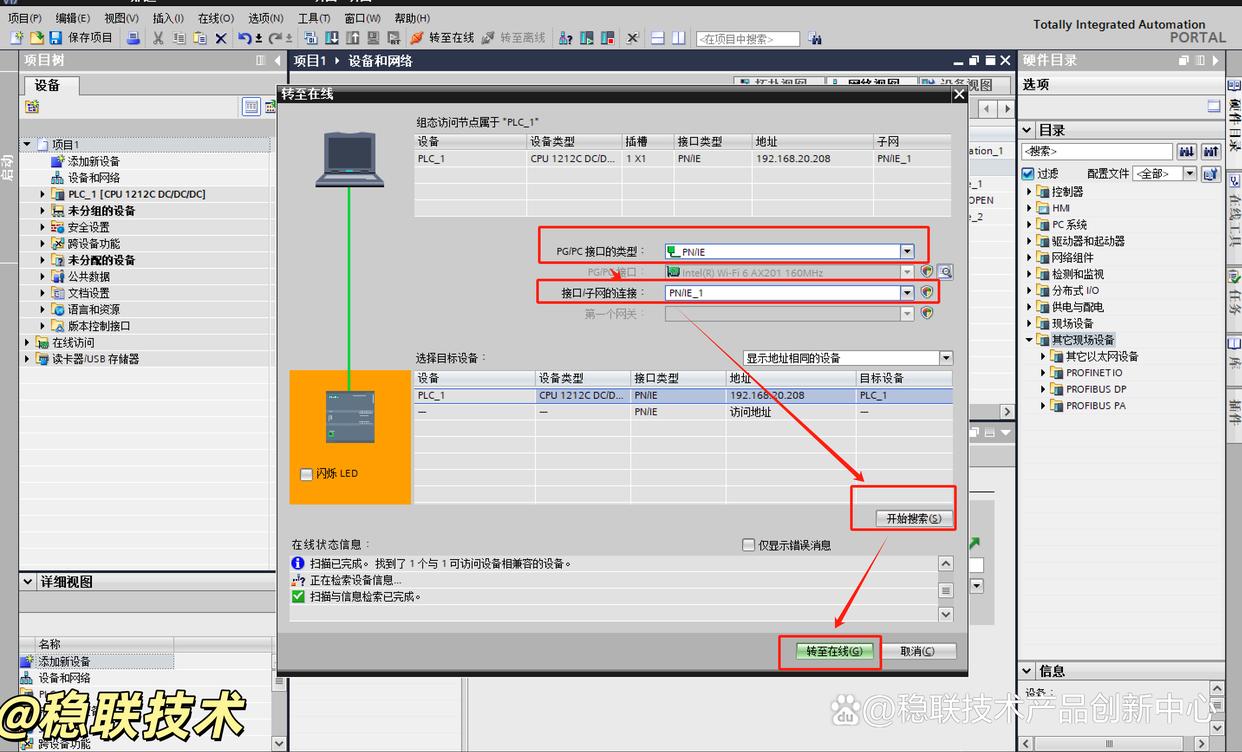Select the 访问地址 row in target devices
1242x752 pixels.
coord(683,411)
